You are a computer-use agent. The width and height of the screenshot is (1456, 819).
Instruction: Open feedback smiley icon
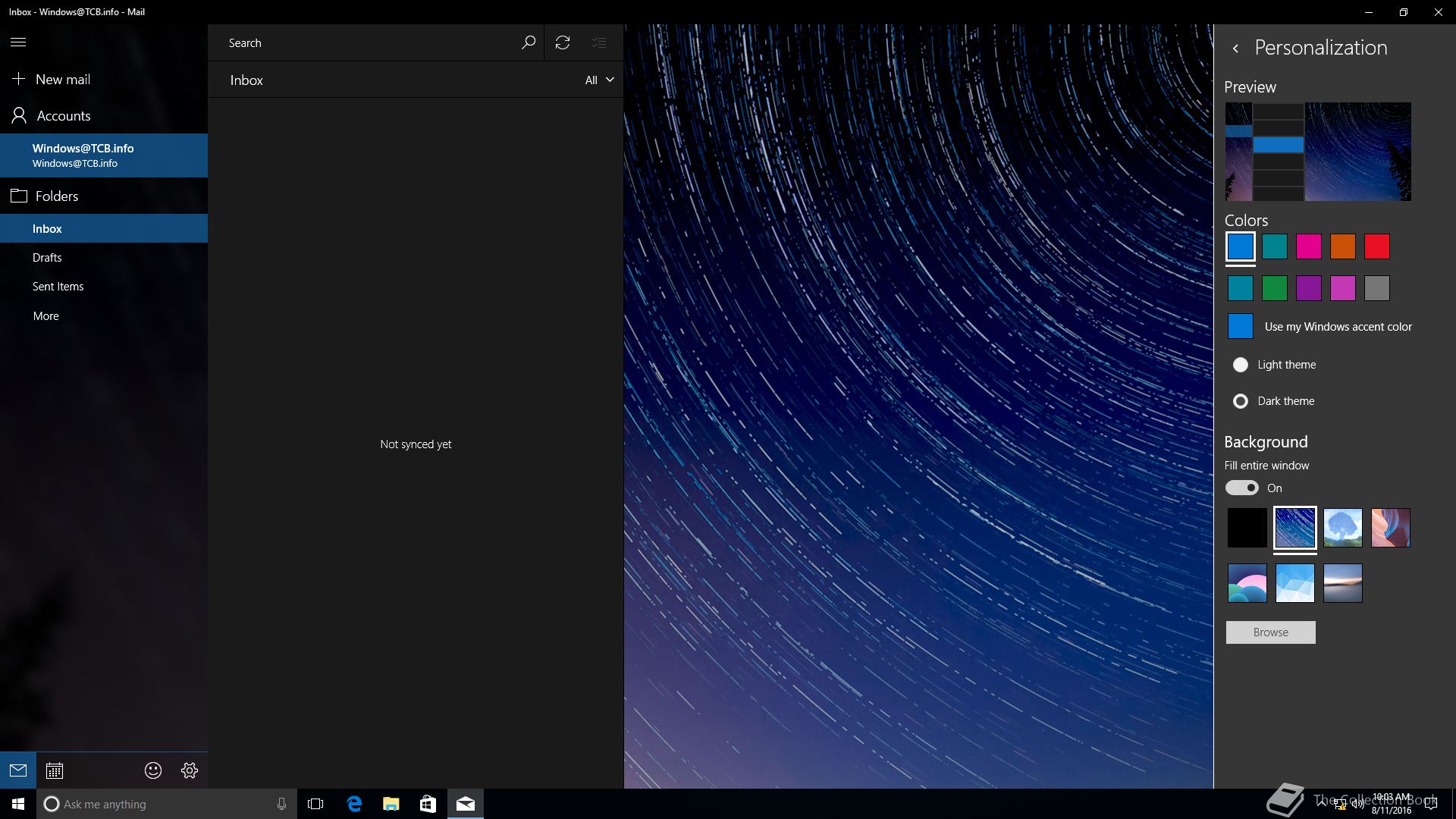click(153, 770)
